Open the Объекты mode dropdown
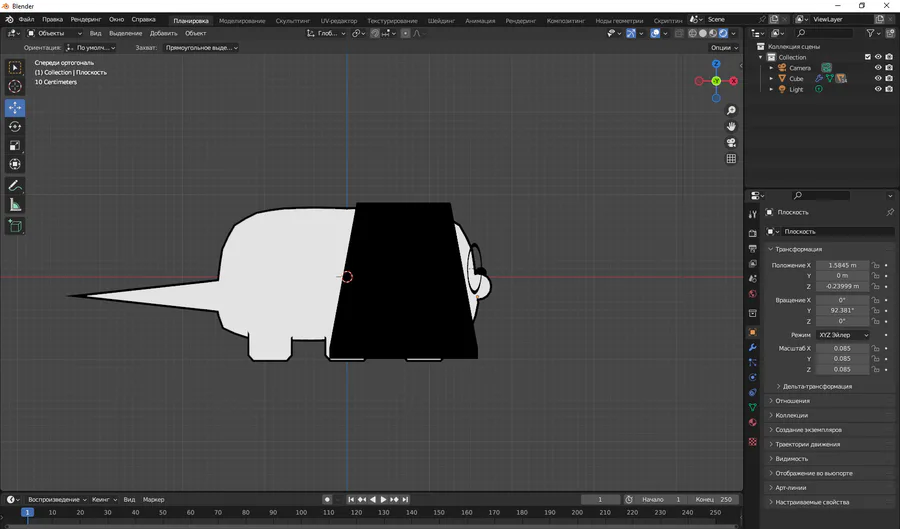 (55, 33)
